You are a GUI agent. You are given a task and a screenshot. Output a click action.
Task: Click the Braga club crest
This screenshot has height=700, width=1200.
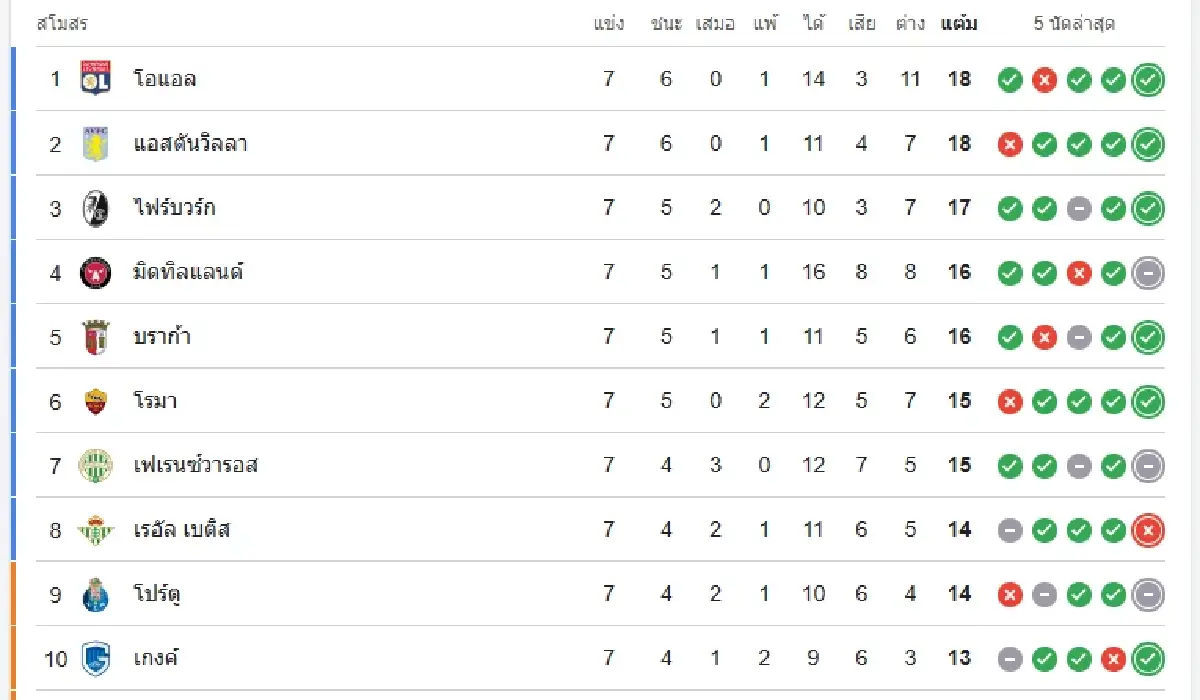95,337
